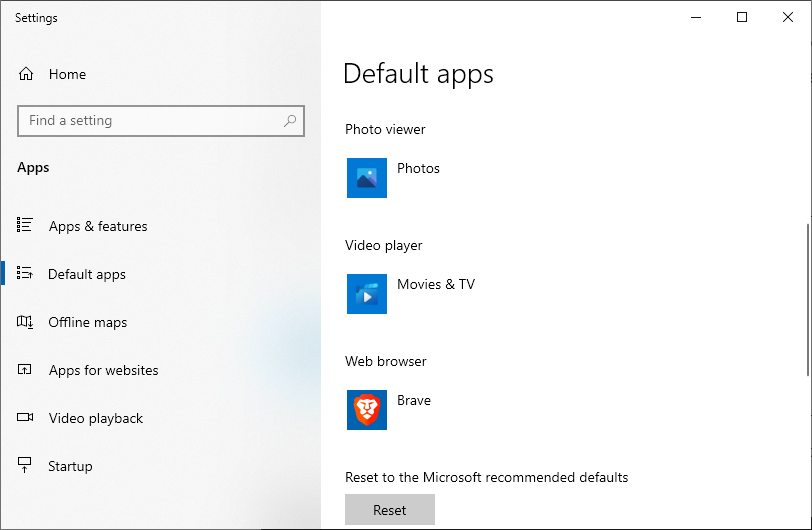Pick the Photos text label to change viewer
812x530 pixels.
(418, 168)
